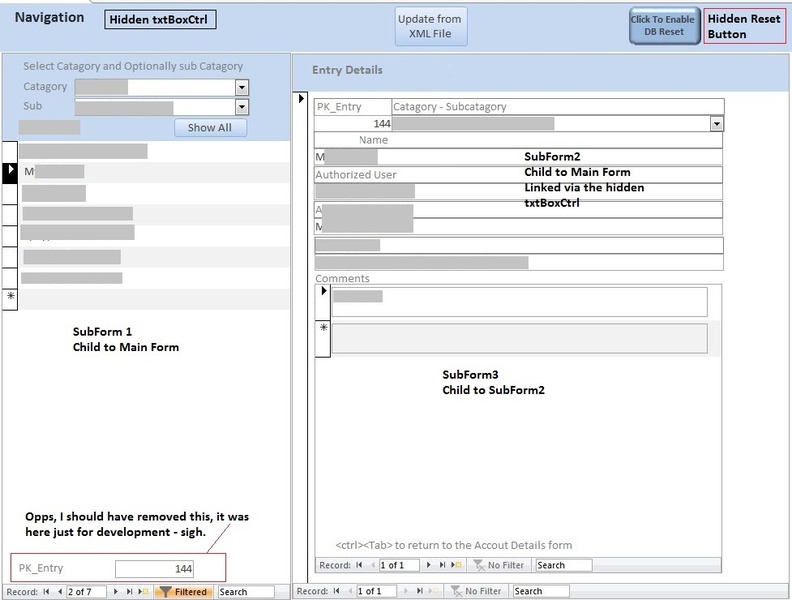Go to first record in left subform navigator
Viewport: 792px width, 600px height.
(x=46, y=592)
